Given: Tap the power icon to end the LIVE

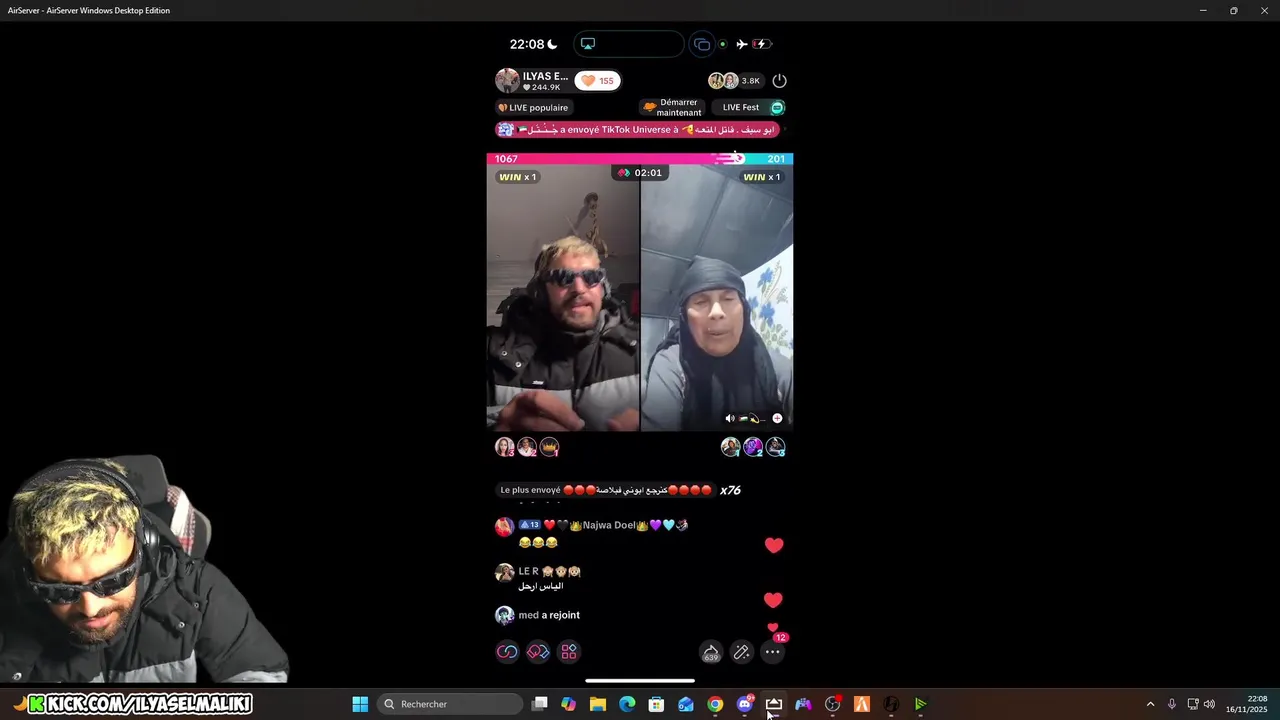Looking at the screenshot, I should point(780,81).
